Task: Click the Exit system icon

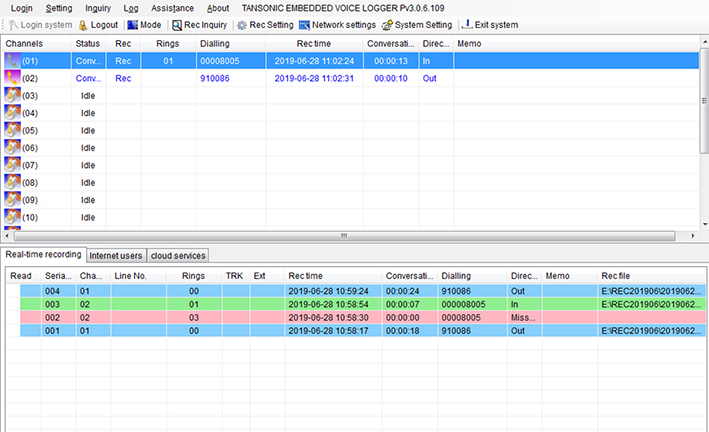Action: [467, 24]
